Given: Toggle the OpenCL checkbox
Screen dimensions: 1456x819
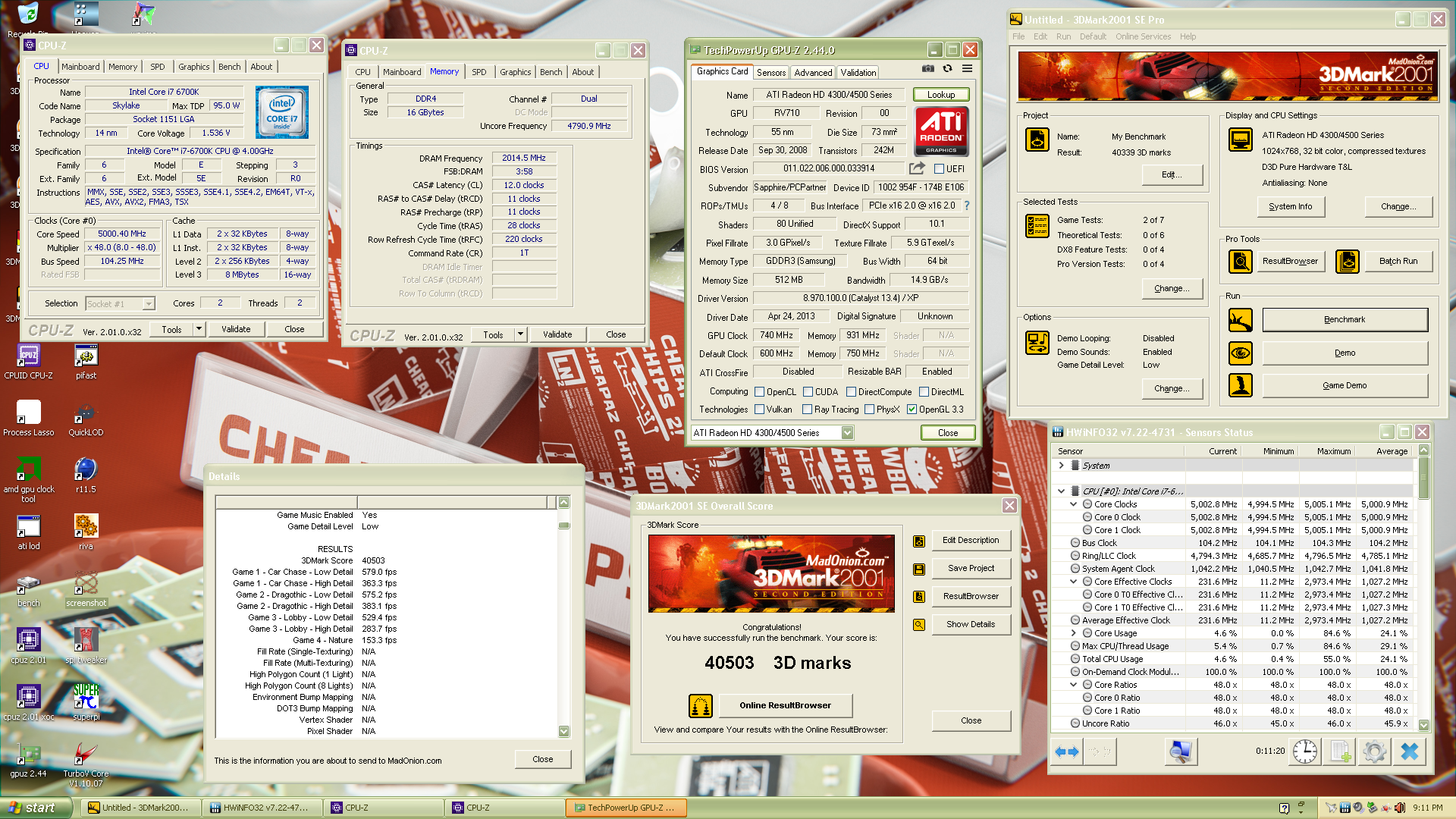Looking at the screenshot, I should coord(759,392).
